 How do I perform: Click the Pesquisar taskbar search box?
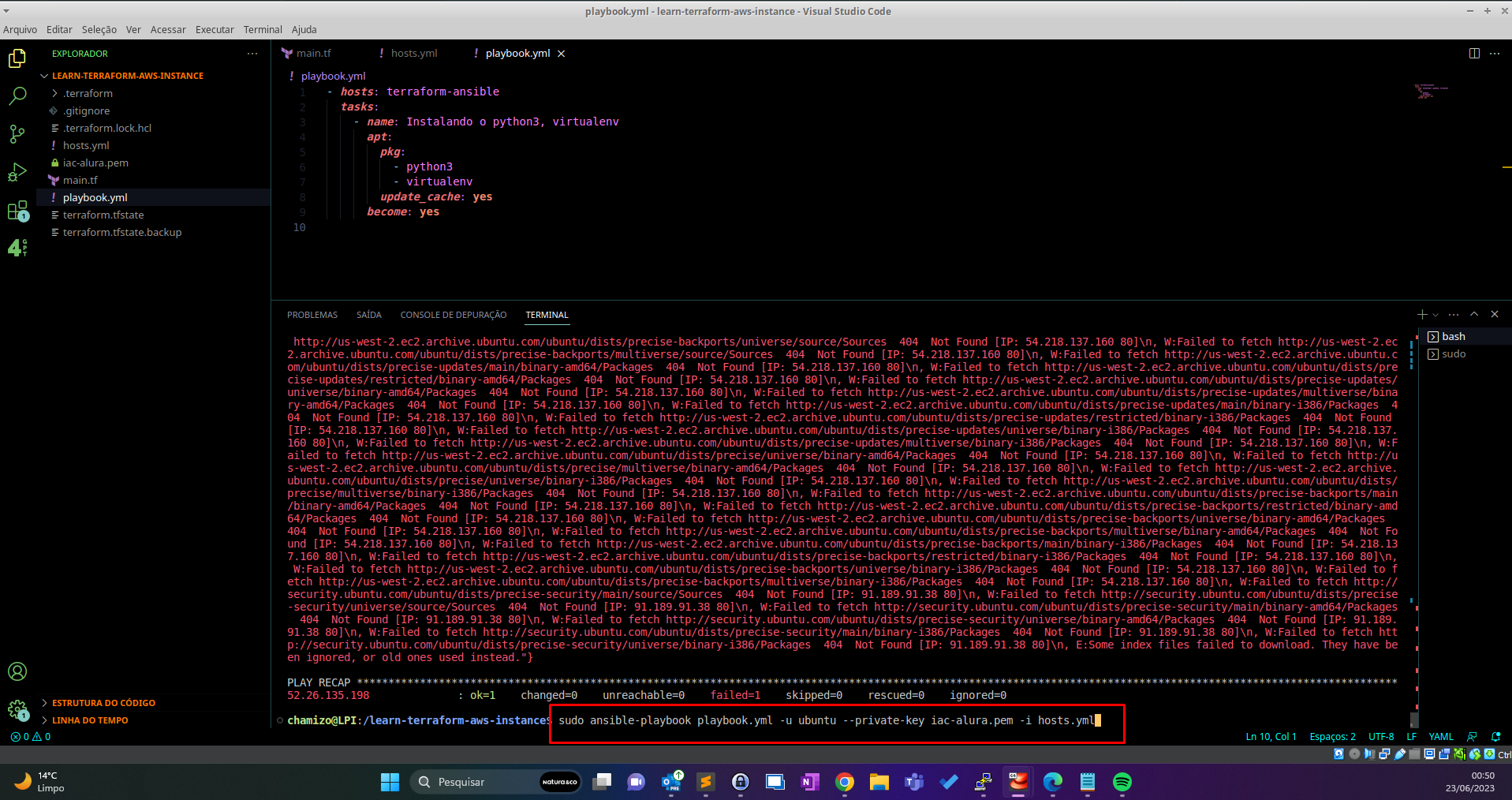pyautogui.click(x=495, y=782)
